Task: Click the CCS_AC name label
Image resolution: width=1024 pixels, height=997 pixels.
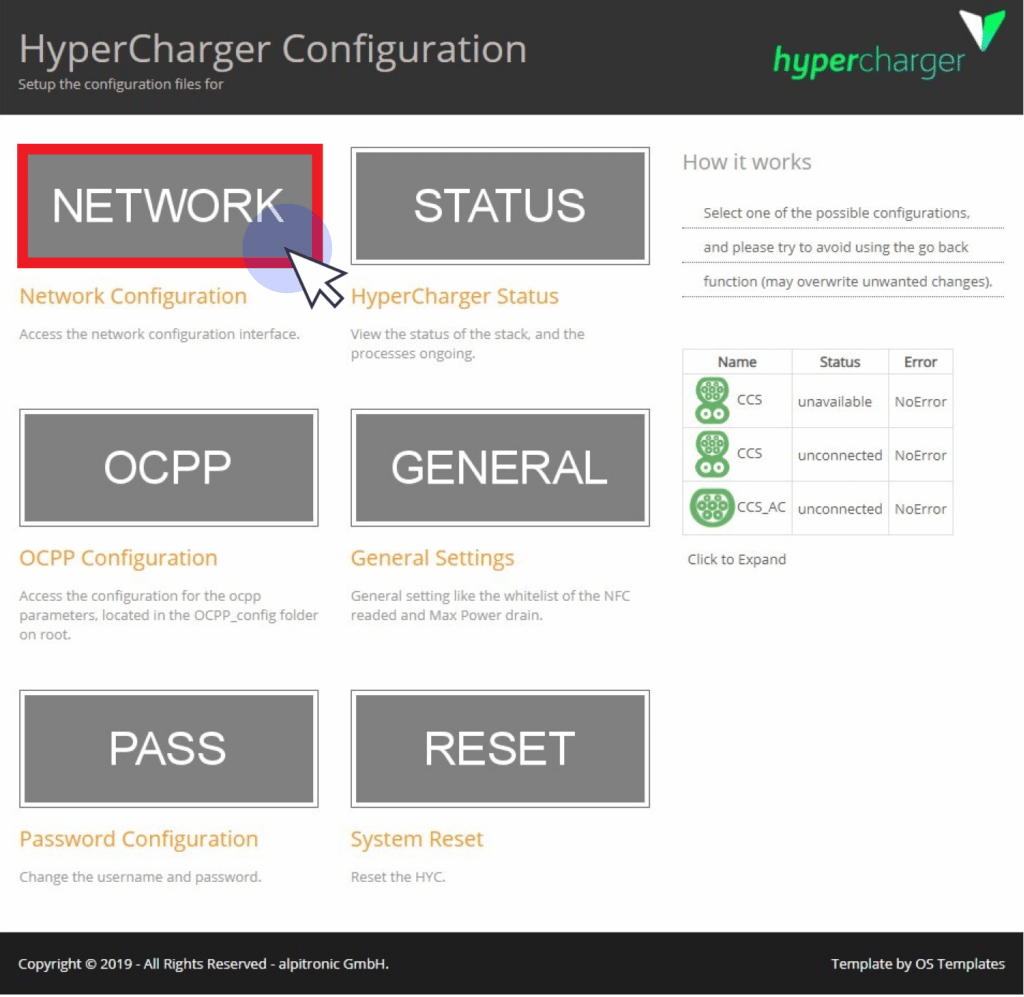Action: click(x=761, y=507)
